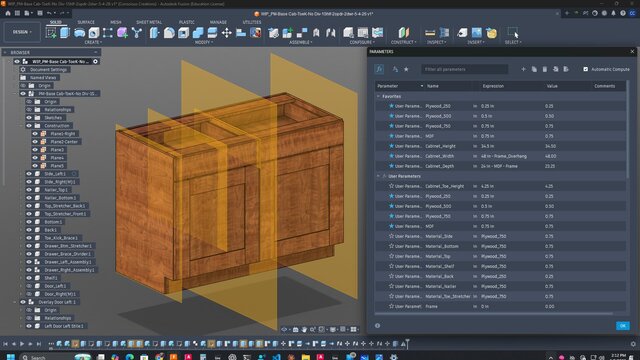Click the Align tool icon
640x360 pixels.
(241, 33)
